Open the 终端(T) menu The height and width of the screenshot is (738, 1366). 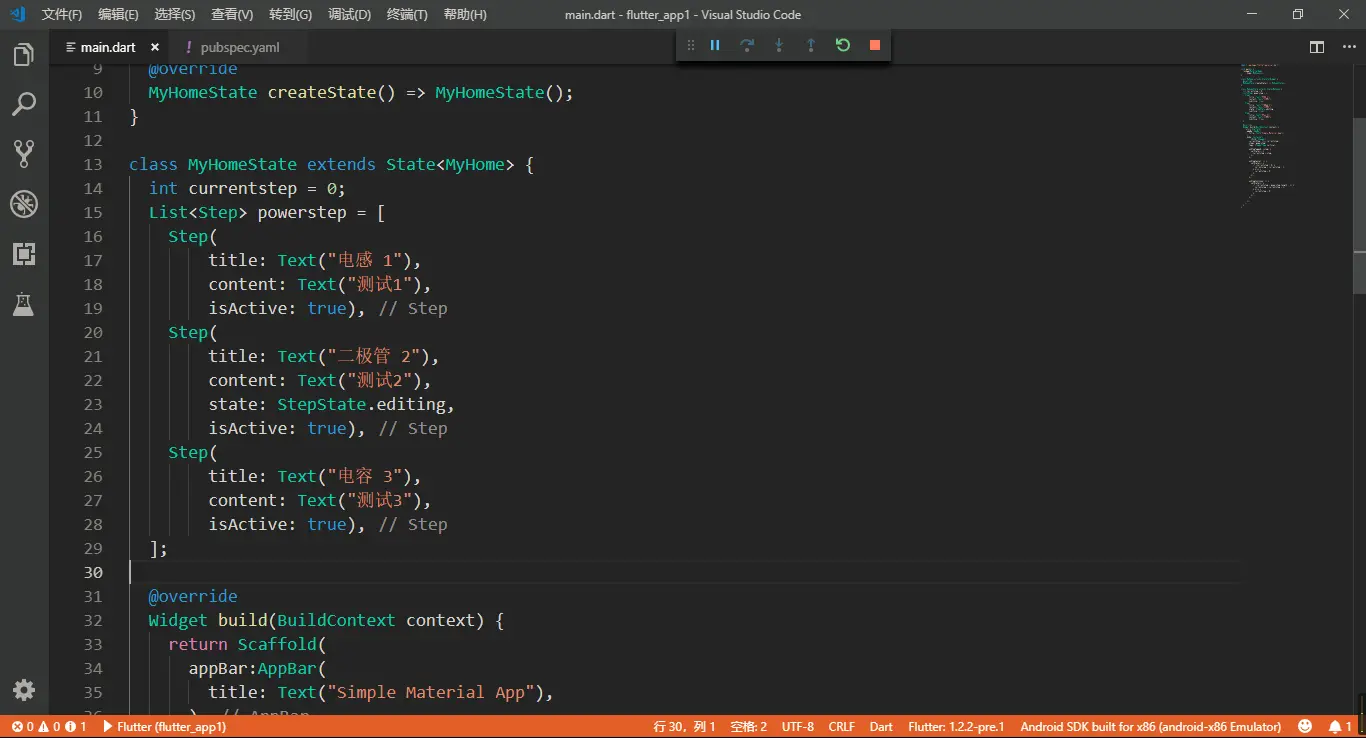pos(407,15)
